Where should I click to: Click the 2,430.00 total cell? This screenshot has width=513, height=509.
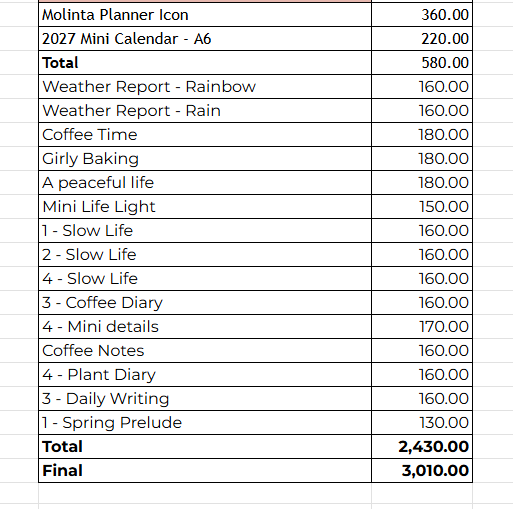pyautogui.click(x=422, y=447)
